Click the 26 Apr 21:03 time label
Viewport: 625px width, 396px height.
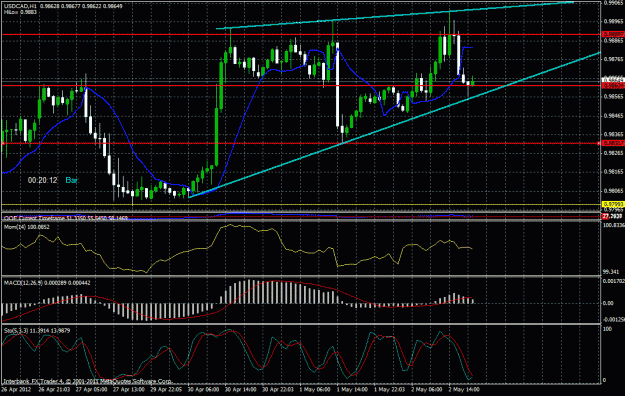click(54, 389)
